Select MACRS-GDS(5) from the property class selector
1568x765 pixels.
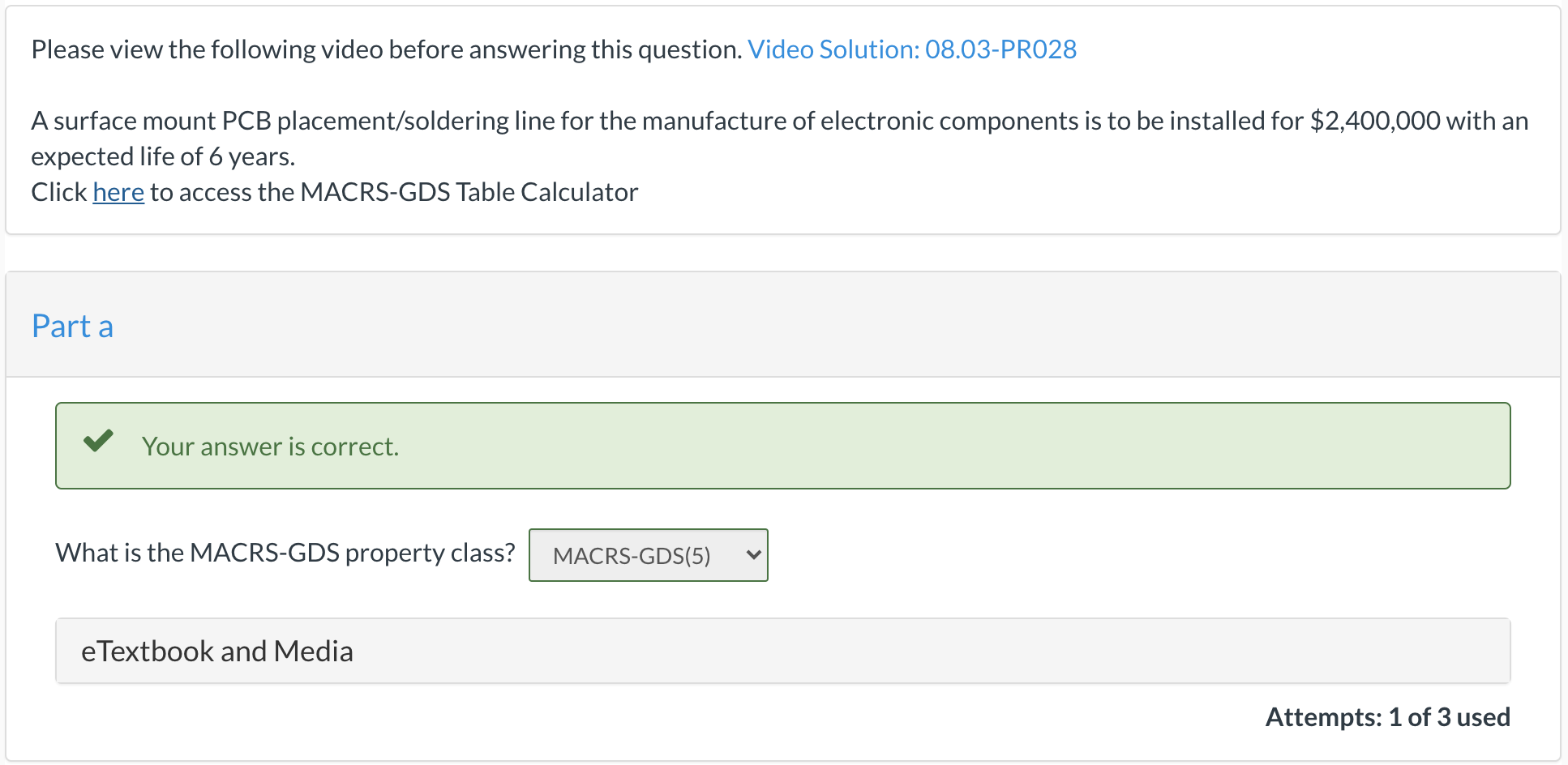[x=647, y=555]
